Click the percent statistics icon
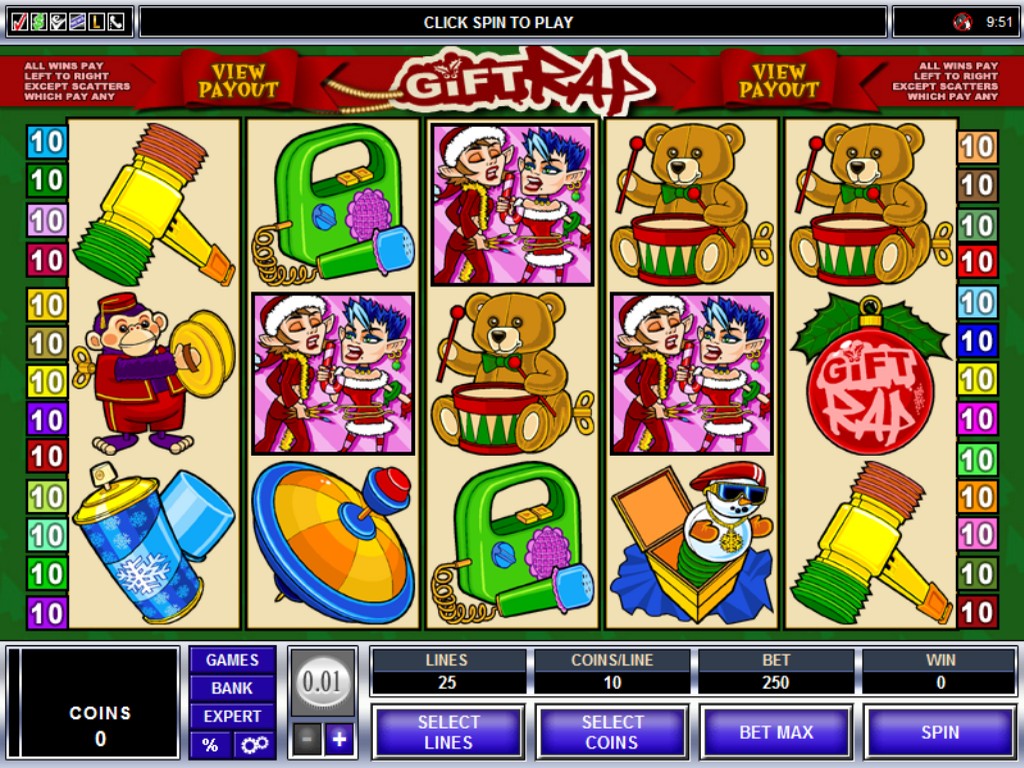Viewport: 1024px width, 768px height. (210, 744)
